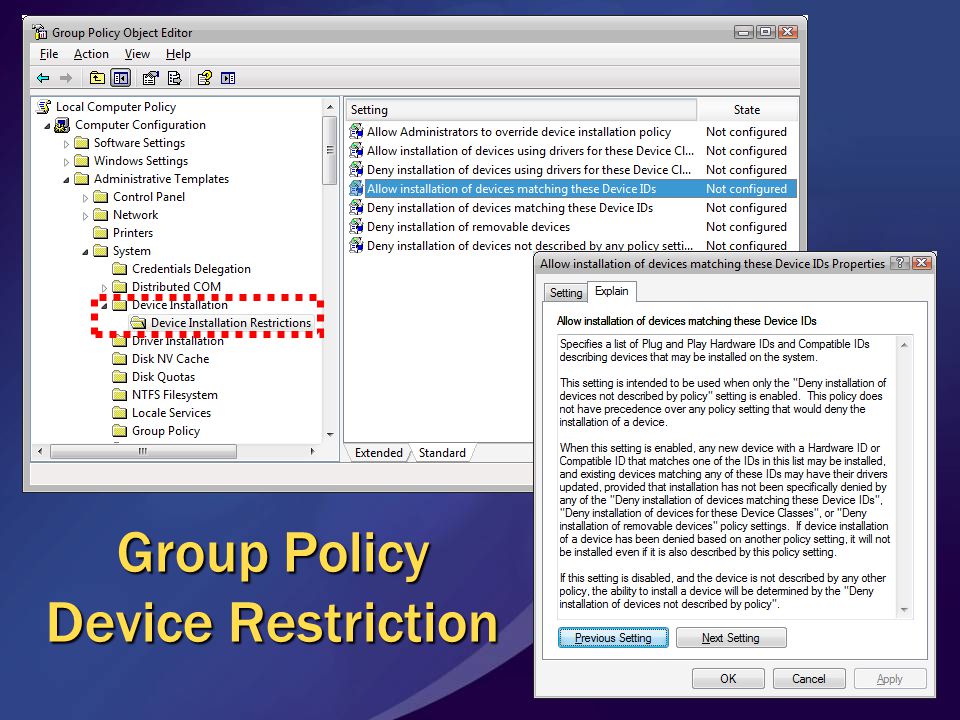Click the Control Panel folder icon
This screenshot has width=960, height=720.
pos(100,197)
